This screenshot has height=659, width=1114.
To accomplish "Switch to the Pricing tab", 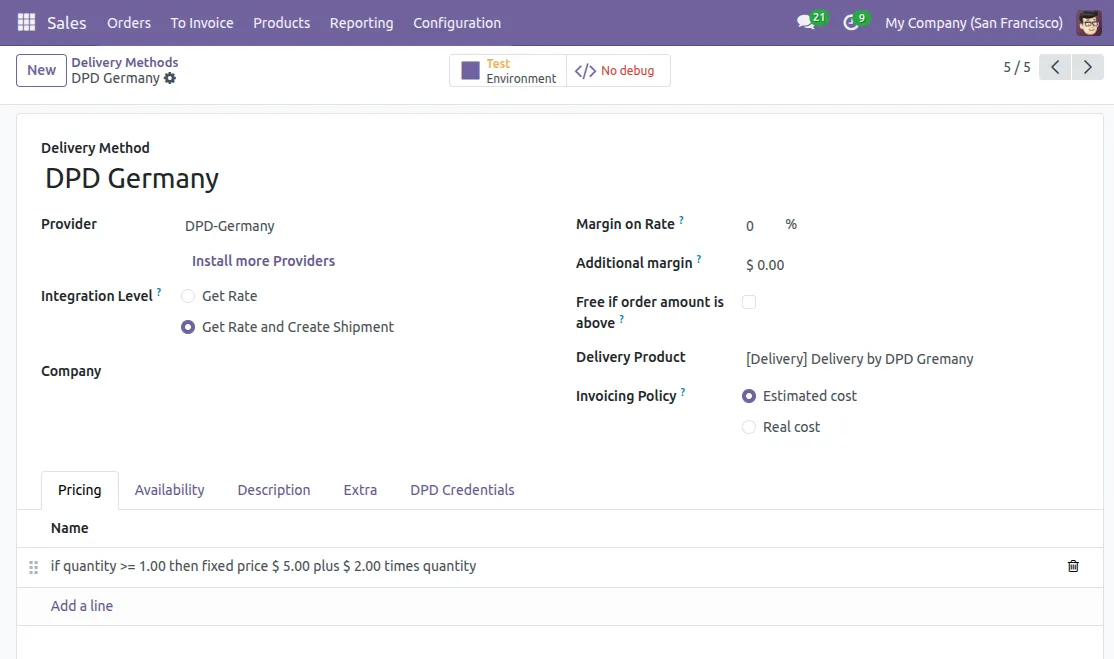I will pos(80,490).
